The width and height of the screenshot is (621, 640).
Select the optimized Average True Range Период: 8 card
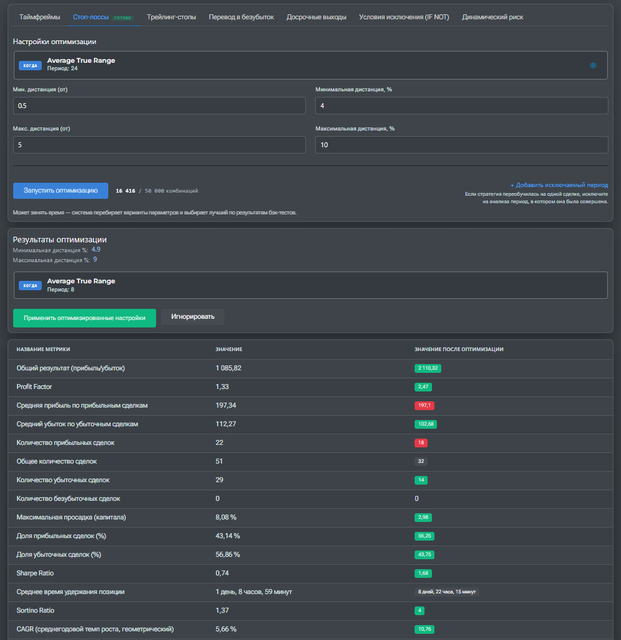[310, 285]
